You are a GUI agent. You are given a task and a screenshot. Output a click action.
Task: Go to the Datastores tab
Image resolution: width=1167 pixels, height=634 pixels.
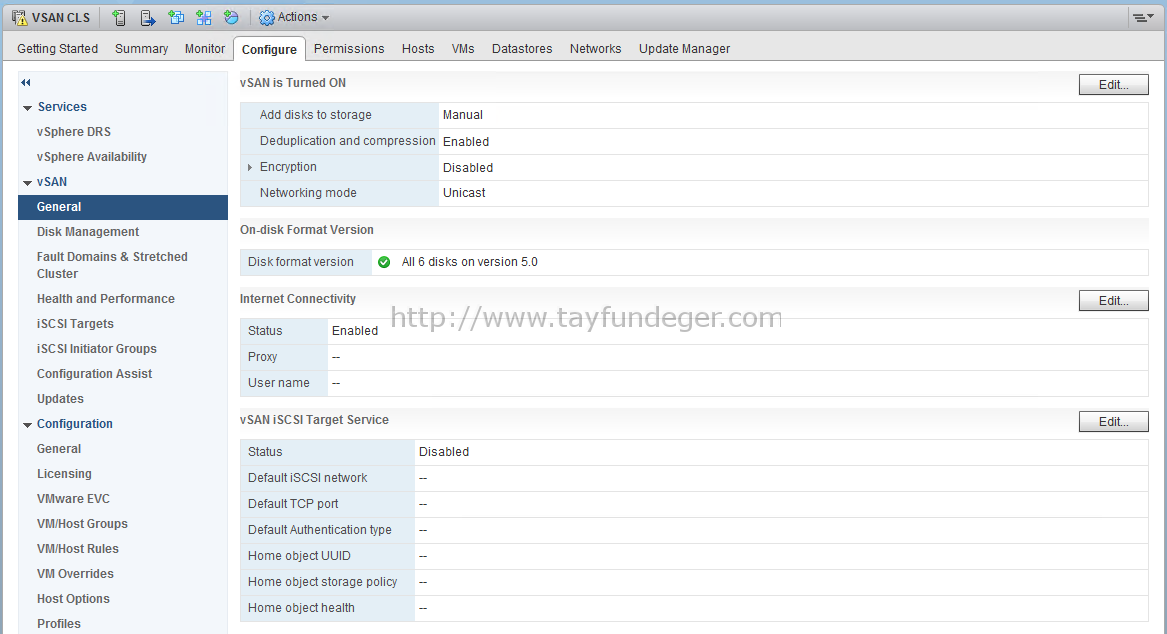click(x=522, y=48)
